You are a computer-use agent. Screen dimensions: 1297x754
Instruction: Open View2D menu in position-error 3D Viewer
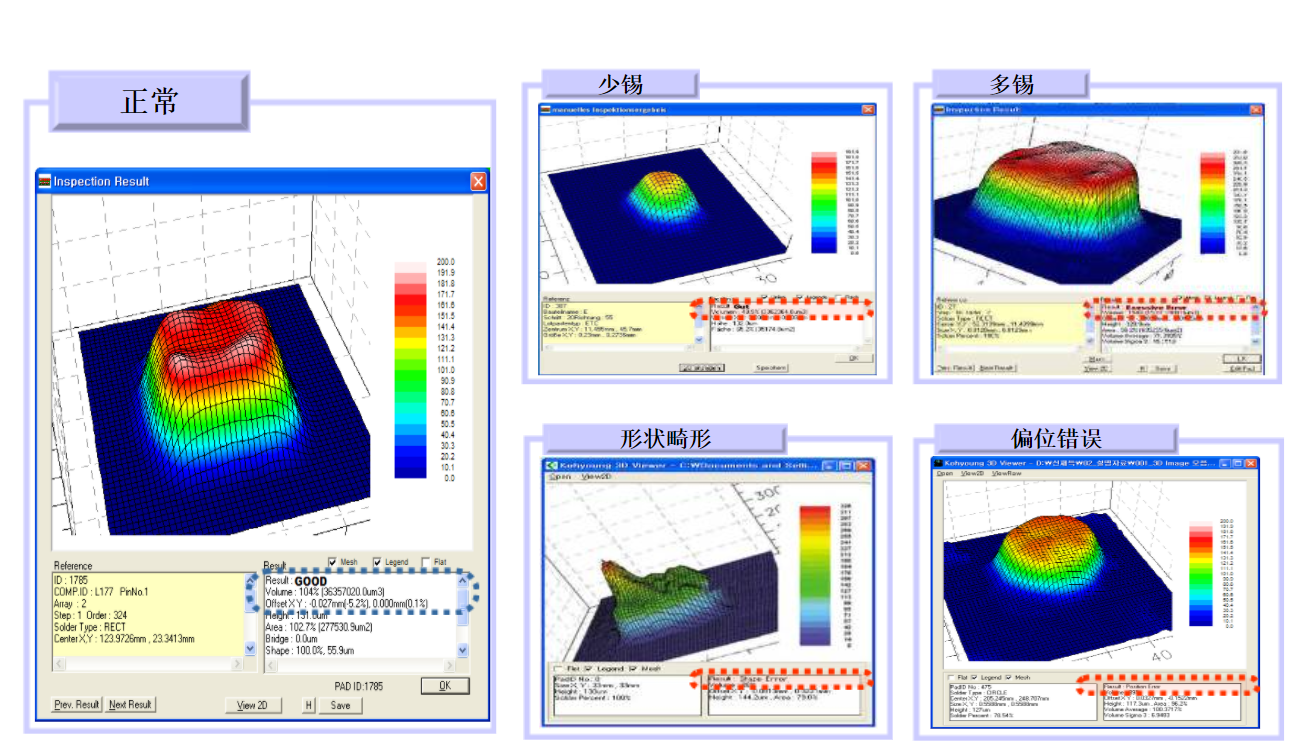(971, 474)
